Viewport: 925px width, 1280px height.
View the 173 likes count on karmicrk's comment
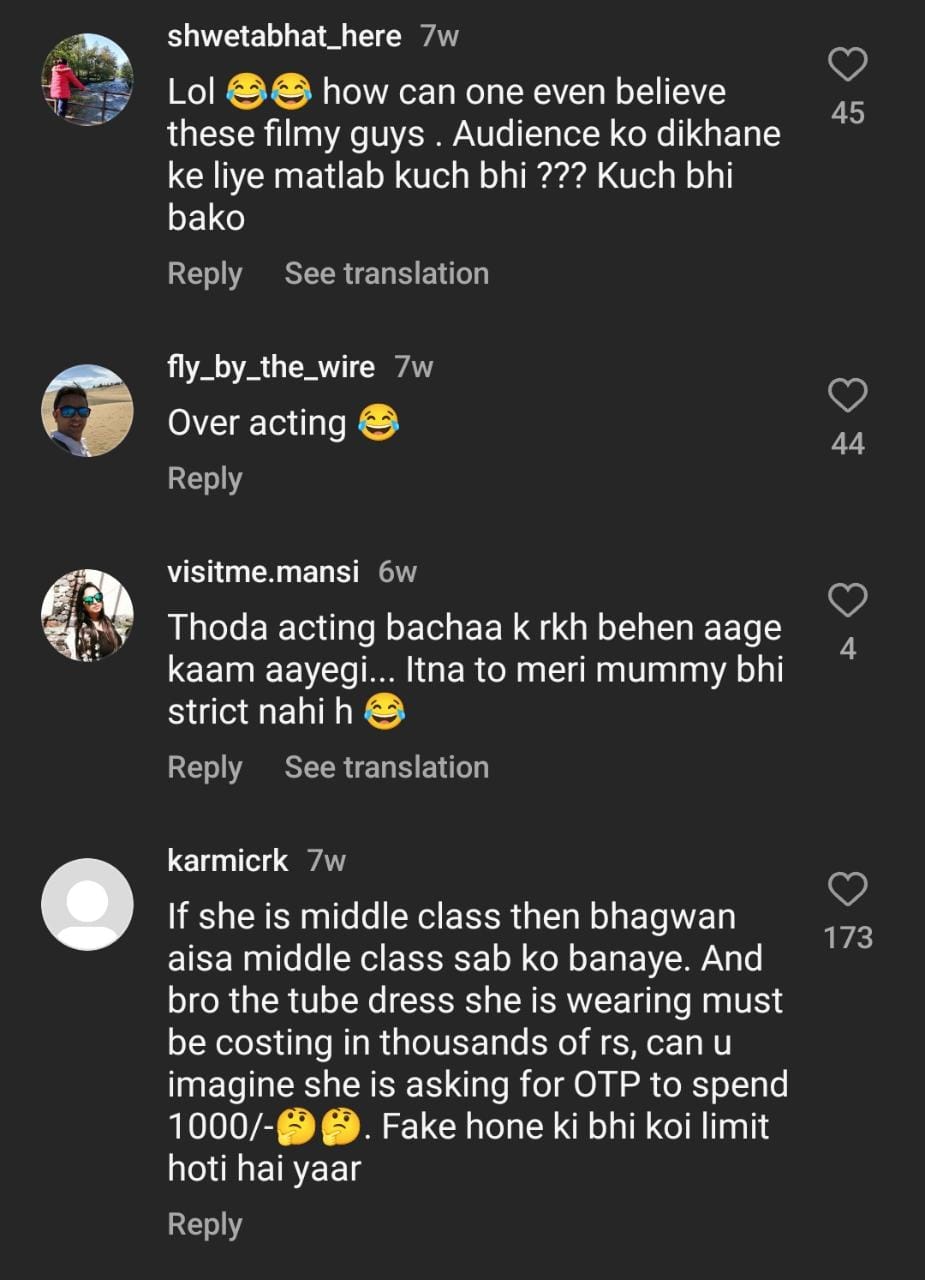point(847,938)
